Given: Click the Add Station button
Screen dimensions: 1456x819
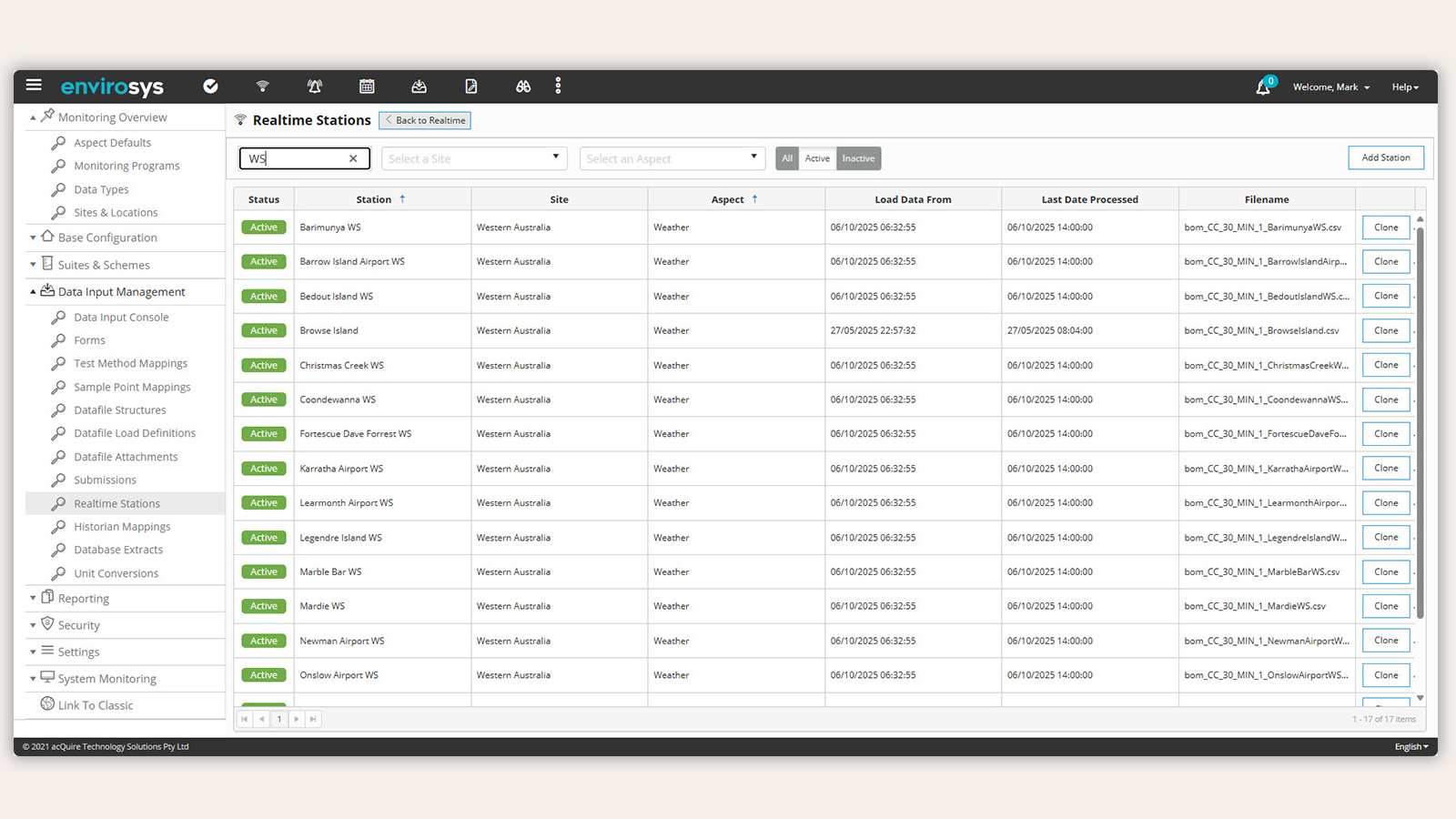Looking at the screenshot, I should (x=1385, y=157).
